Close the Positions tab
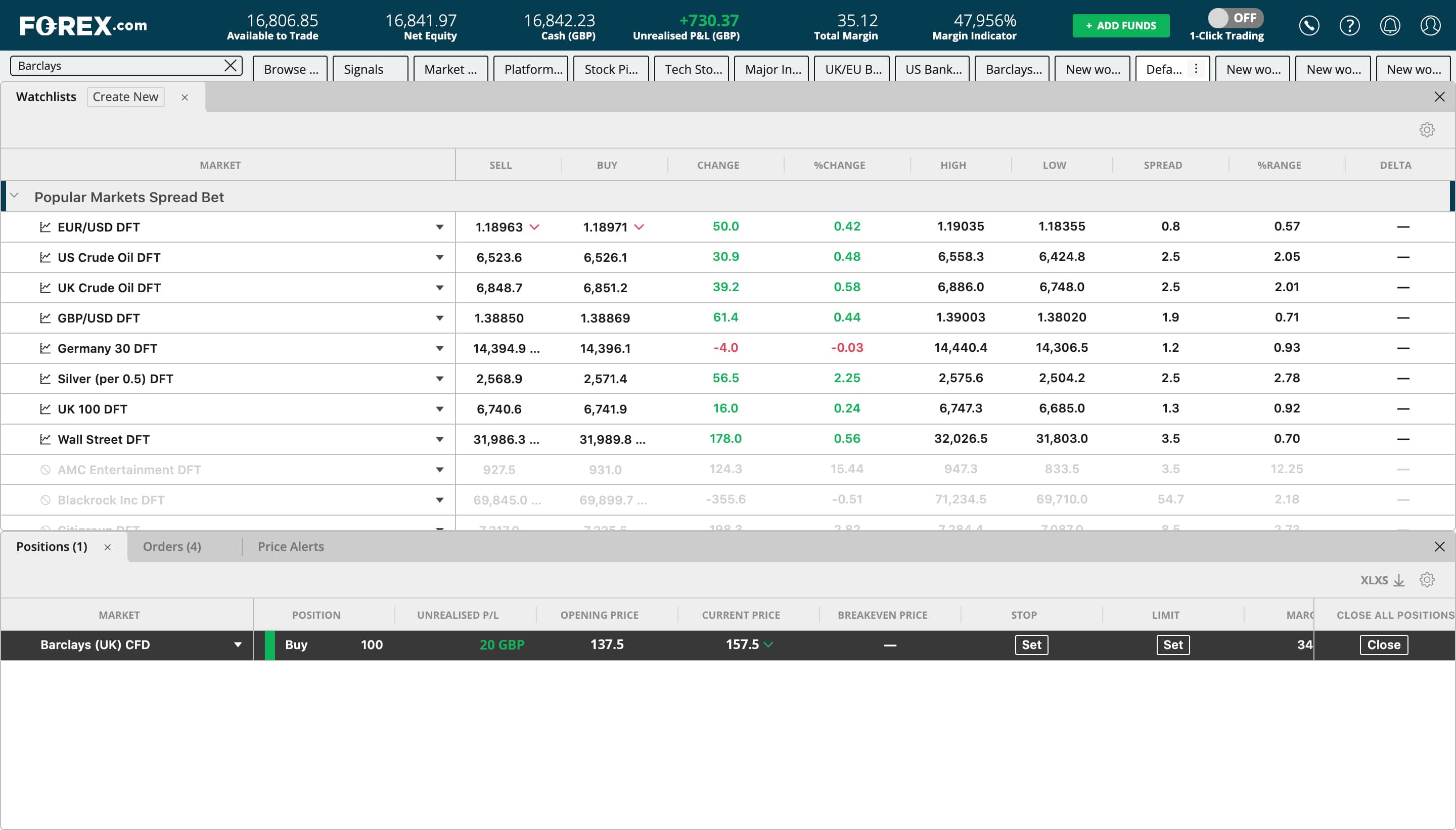The height and width of the screenshot is (830, 1456). pyautogui.click(x=107, y=547)
